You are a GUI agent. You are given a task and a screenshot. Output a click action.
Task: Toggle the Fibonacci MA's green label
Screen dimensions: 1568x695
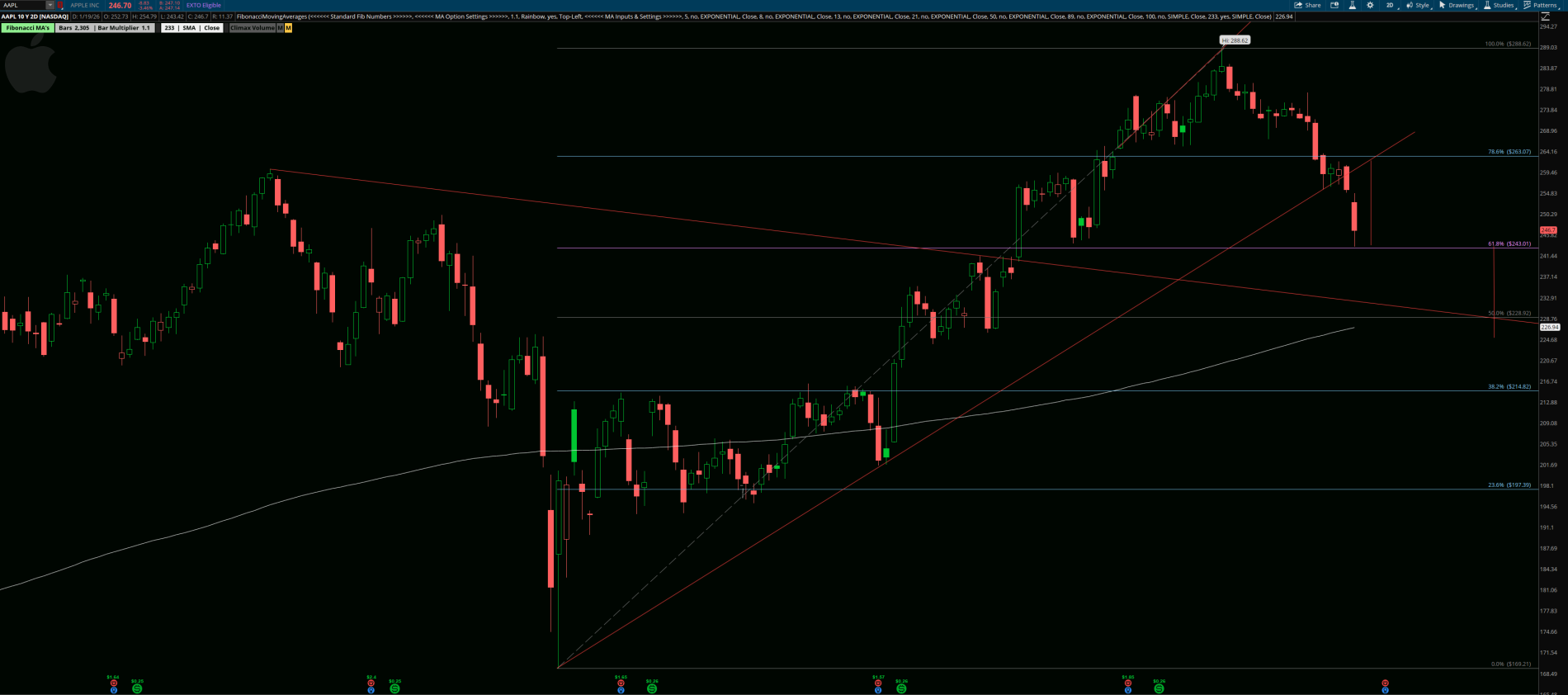click(x=27, y=28)
